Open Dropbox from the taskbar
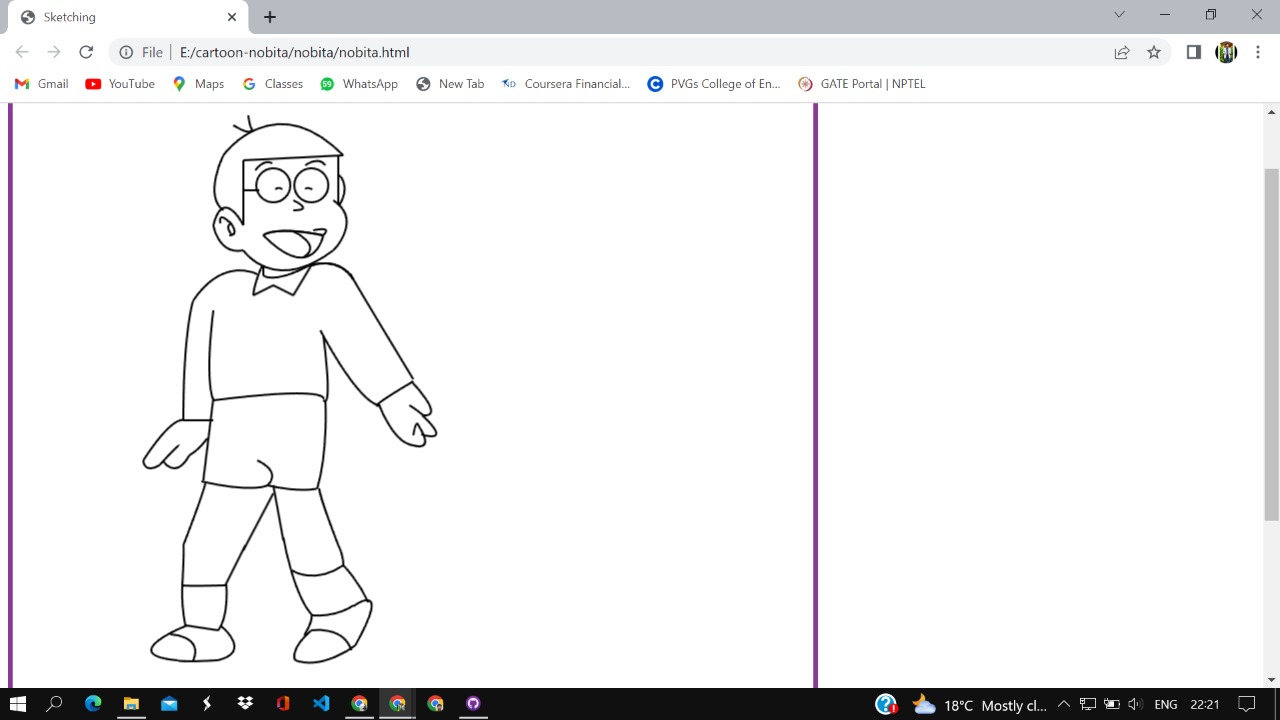This screenshot has height=720, width=1280. (245, 705)
